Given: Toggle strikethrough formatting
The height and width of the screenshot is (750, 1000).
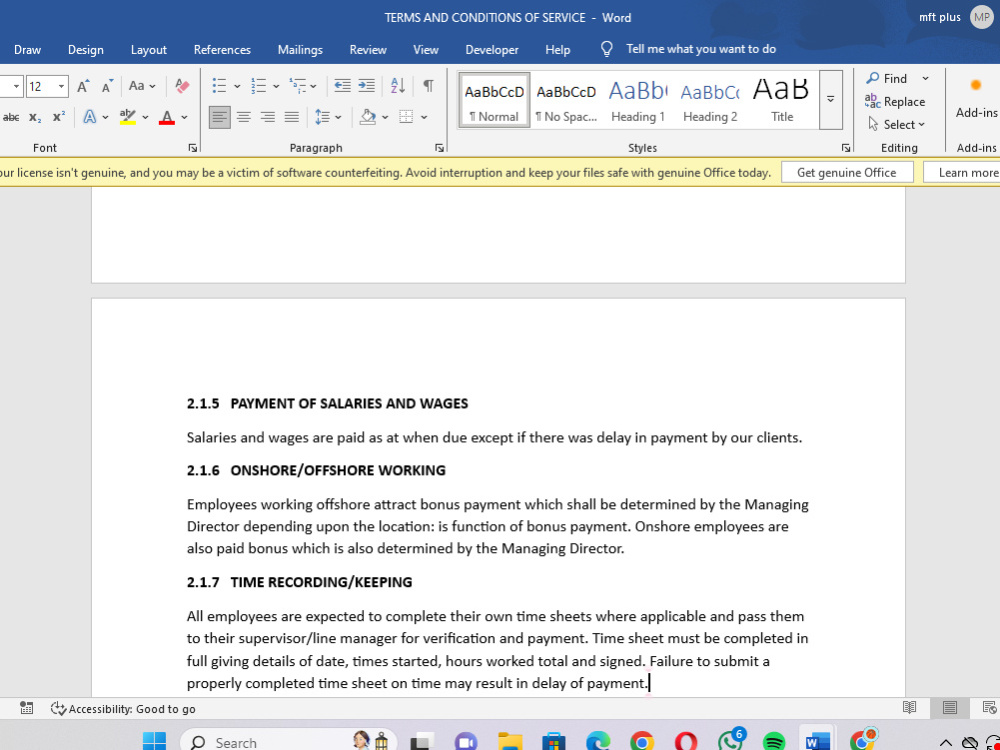Looking at the screenshot, I should tap(11, 117).
